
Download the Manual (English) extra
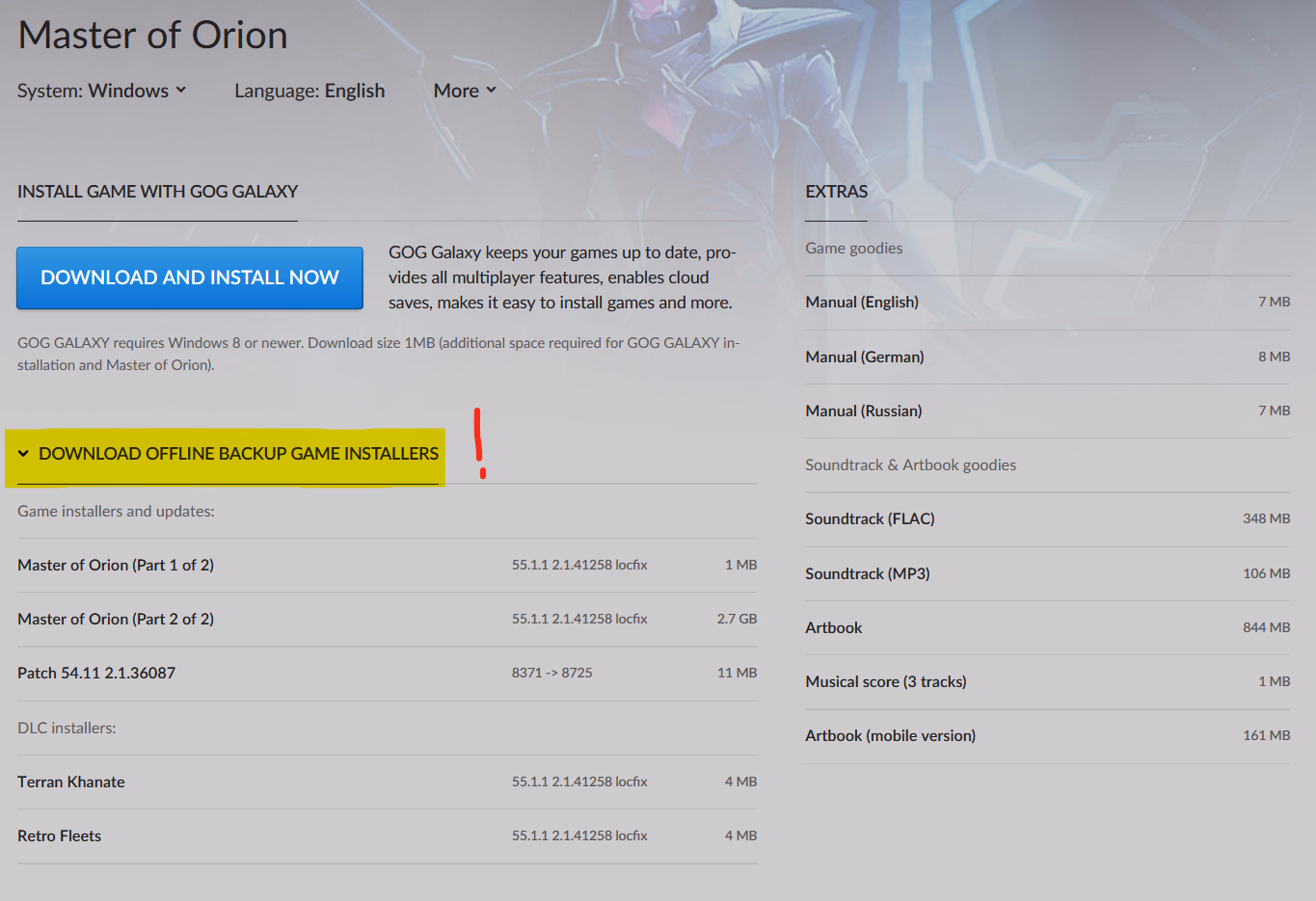[x=862, y=302]
